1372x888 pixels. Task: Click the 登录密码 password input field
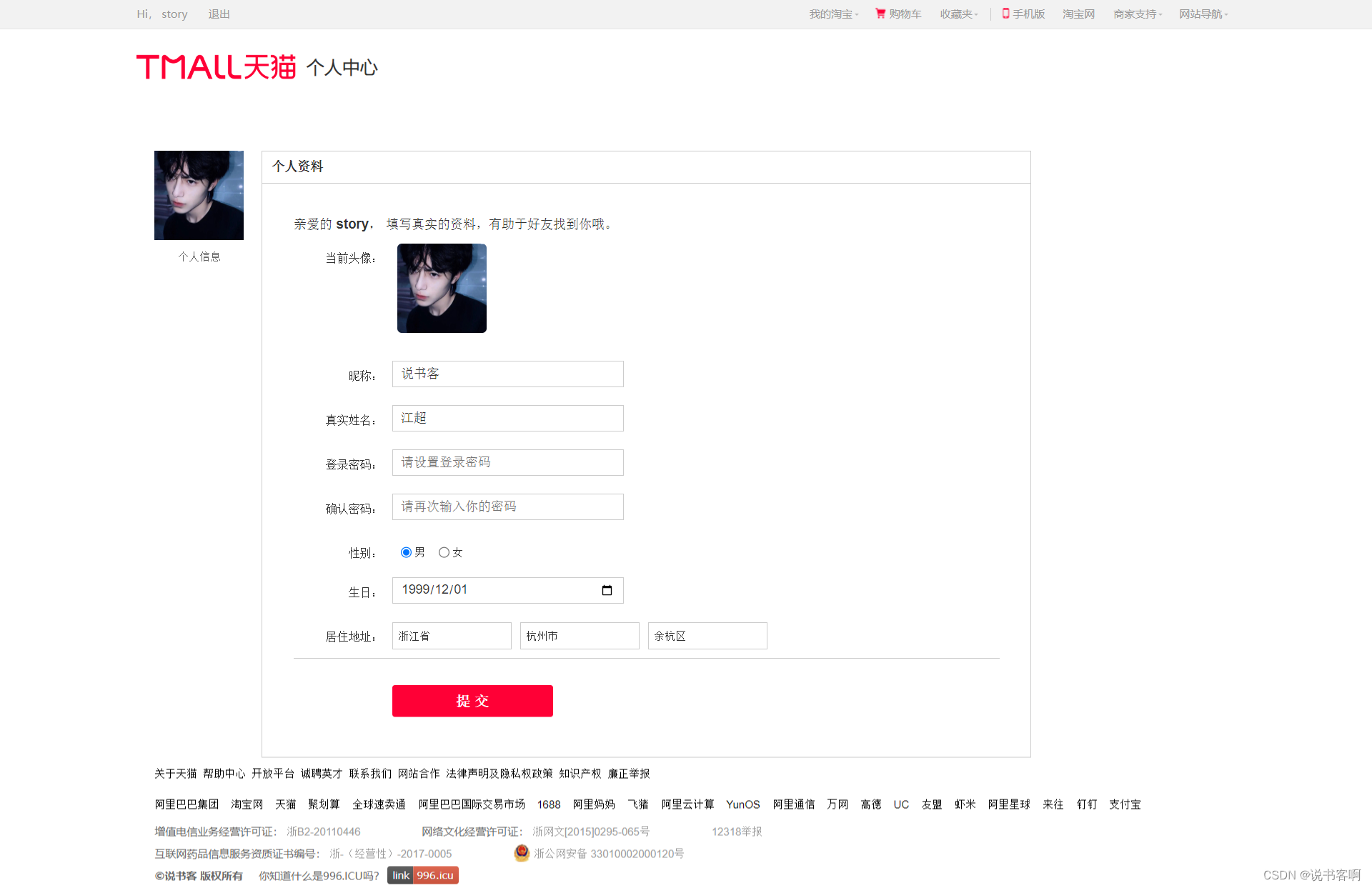point(506,461)
